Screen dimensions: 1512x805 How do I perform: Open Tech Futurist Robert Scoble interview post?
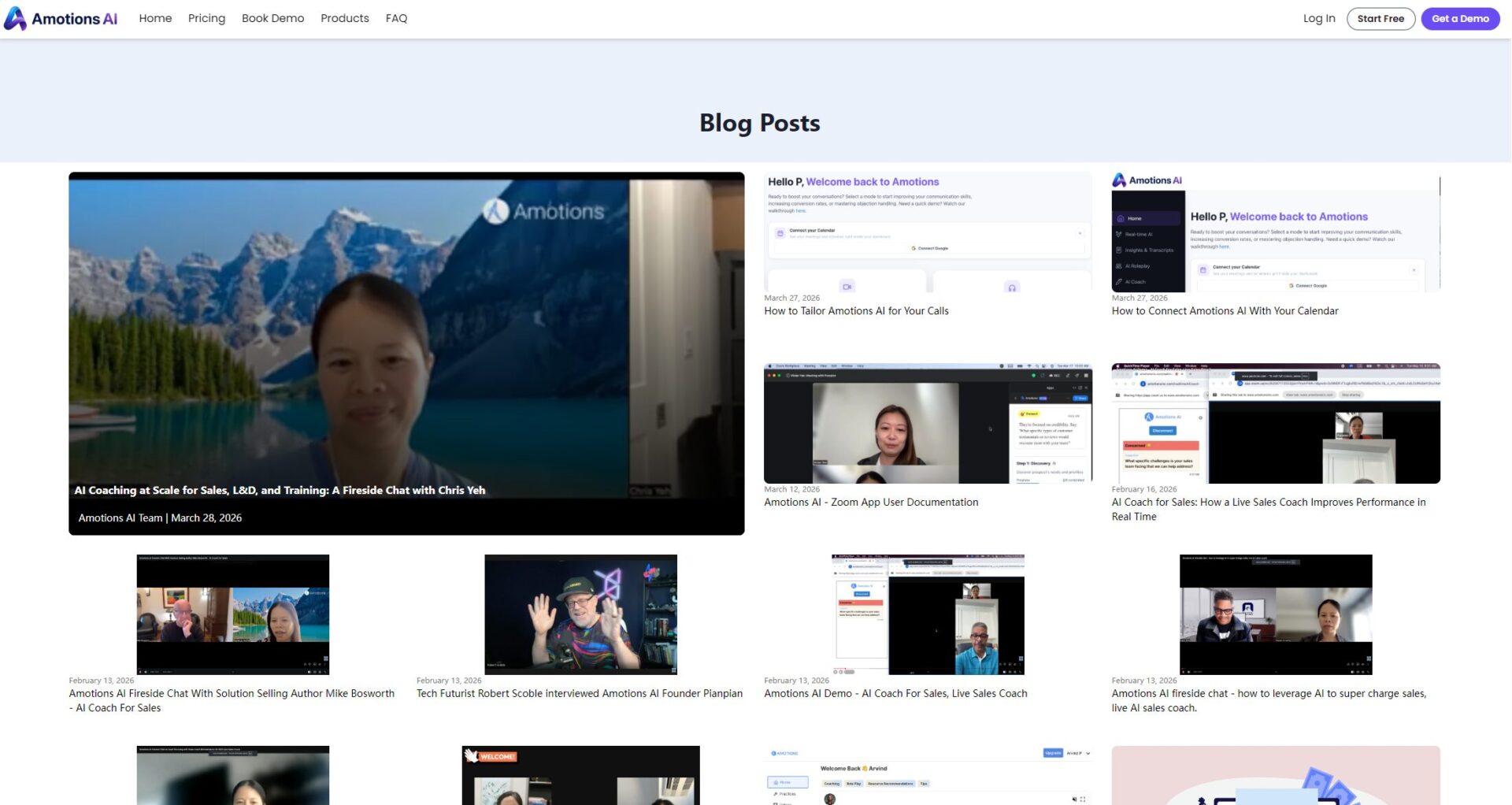pyautogui.click(x=580, y=693)
